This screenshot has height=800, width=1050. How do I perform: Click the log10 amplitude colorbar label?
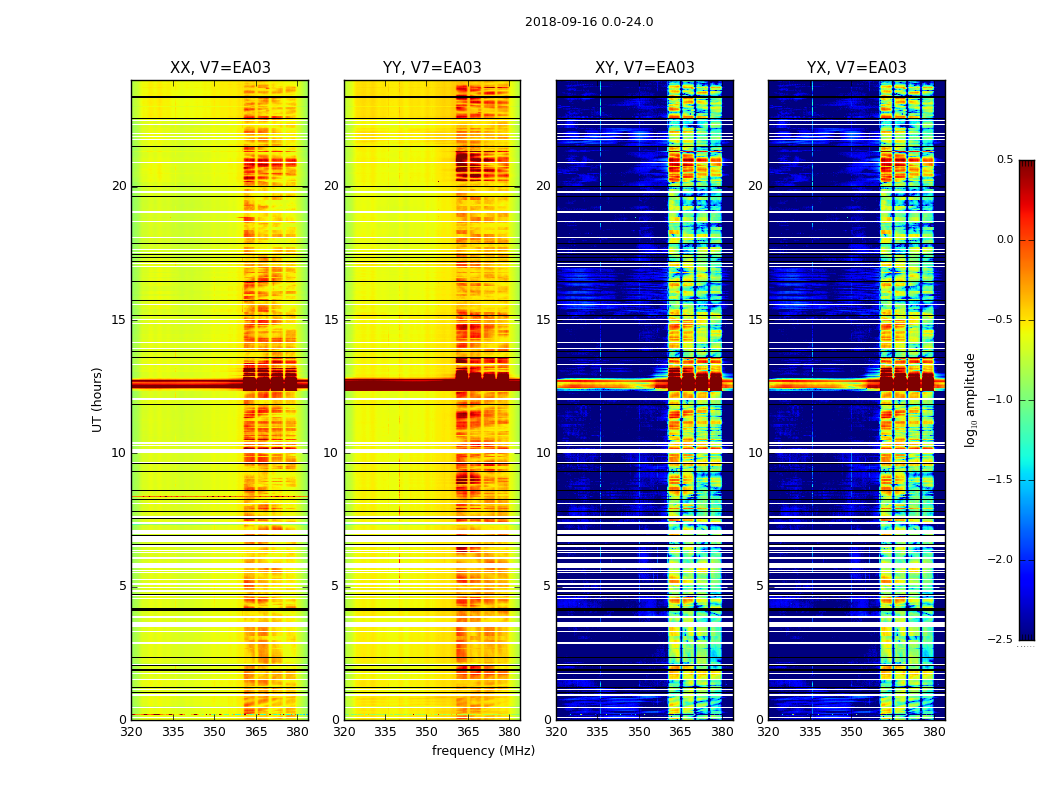coord(970,400)
